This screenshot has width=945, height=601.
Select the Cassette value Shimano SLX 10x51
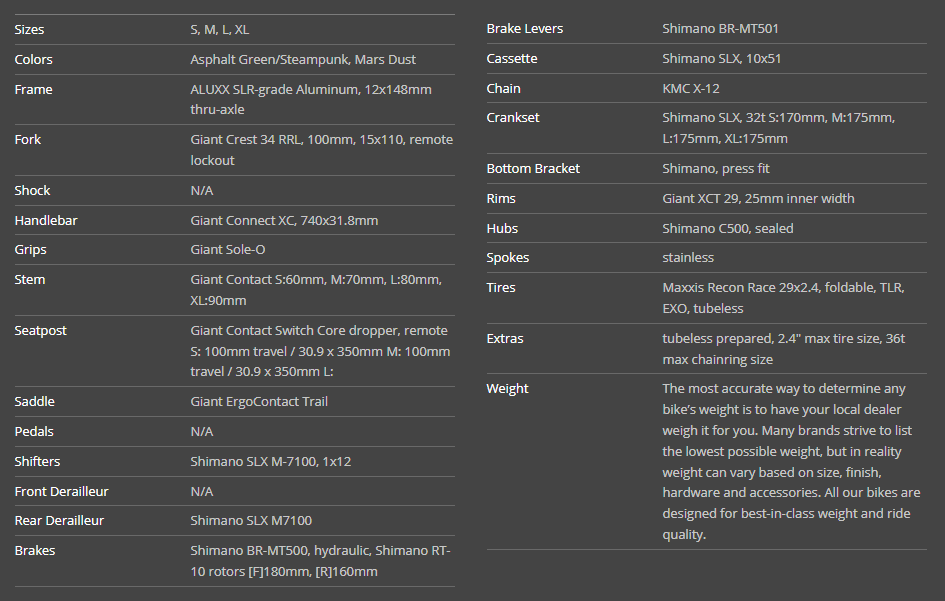pos(722,59)
